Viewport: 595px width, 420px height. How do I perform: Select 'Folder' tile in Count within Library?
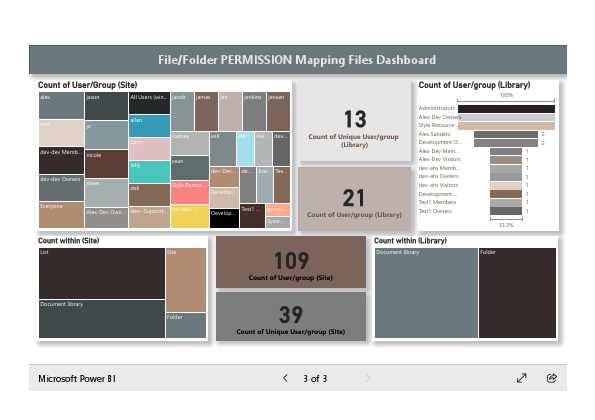[x=518, y=293]
